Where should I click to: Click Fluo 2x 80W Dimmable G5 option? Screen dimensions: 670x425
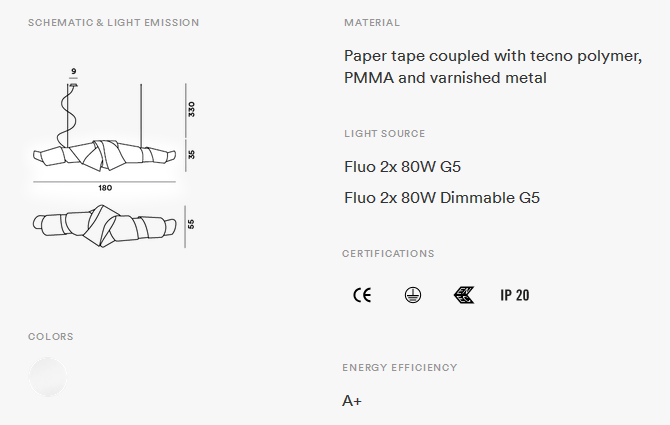coord(442,198)
